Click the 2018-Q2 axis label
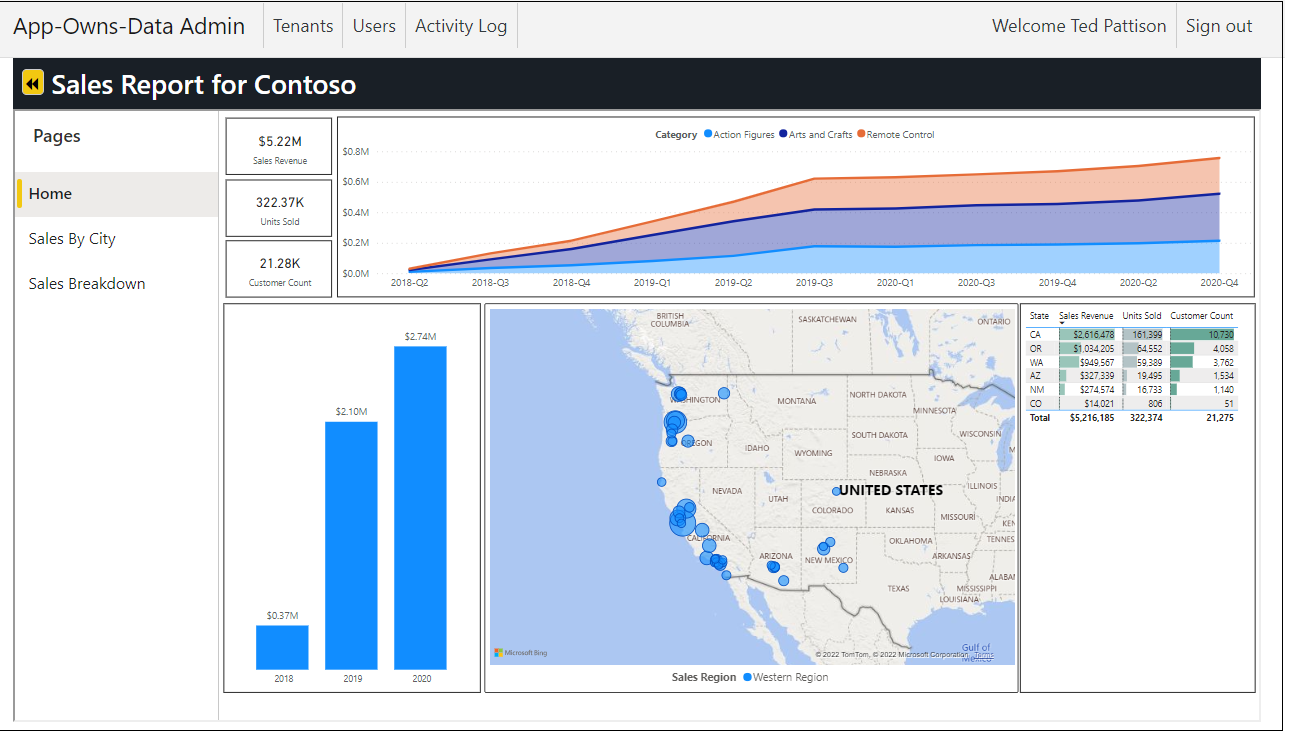 (409, 283)
